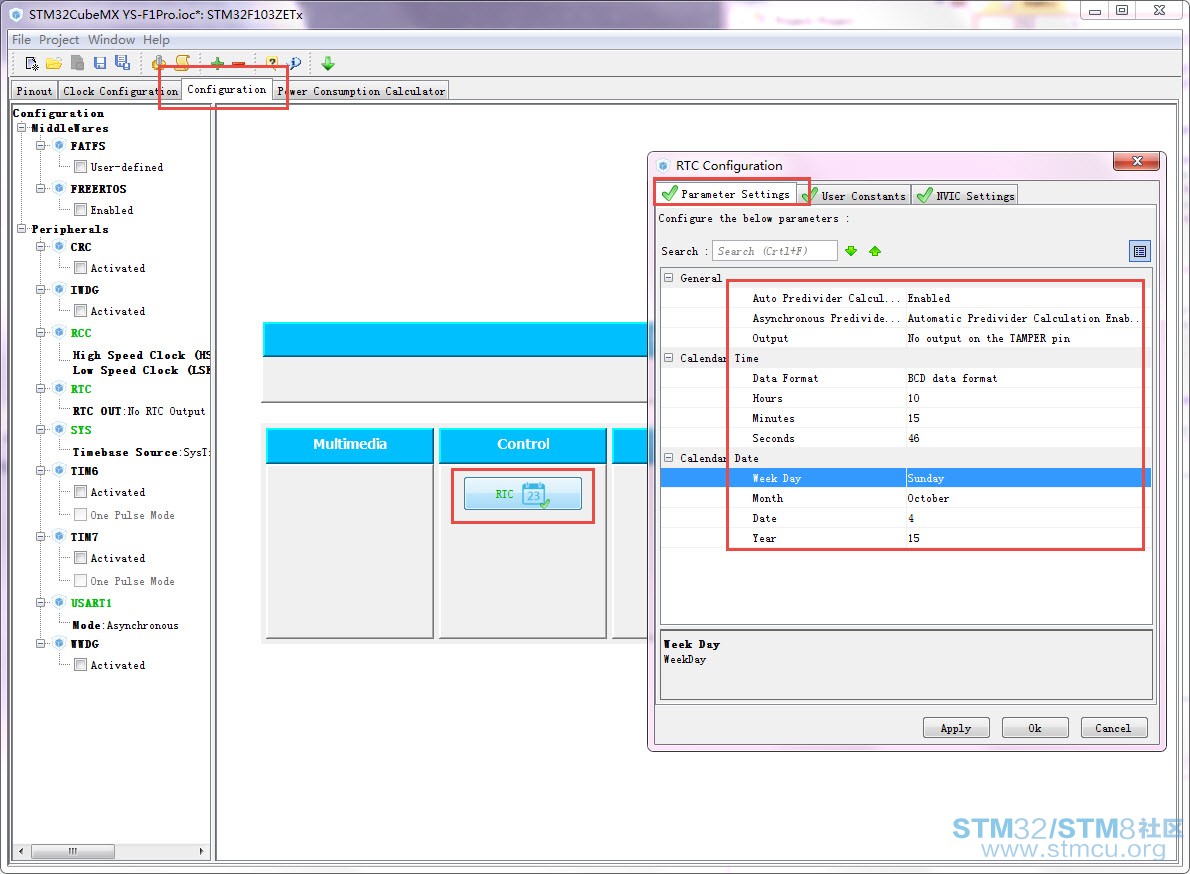Collapse the WWDG tree node
Screen dimensions: 1190x874
pyautogui.click(x=41, y=643)
